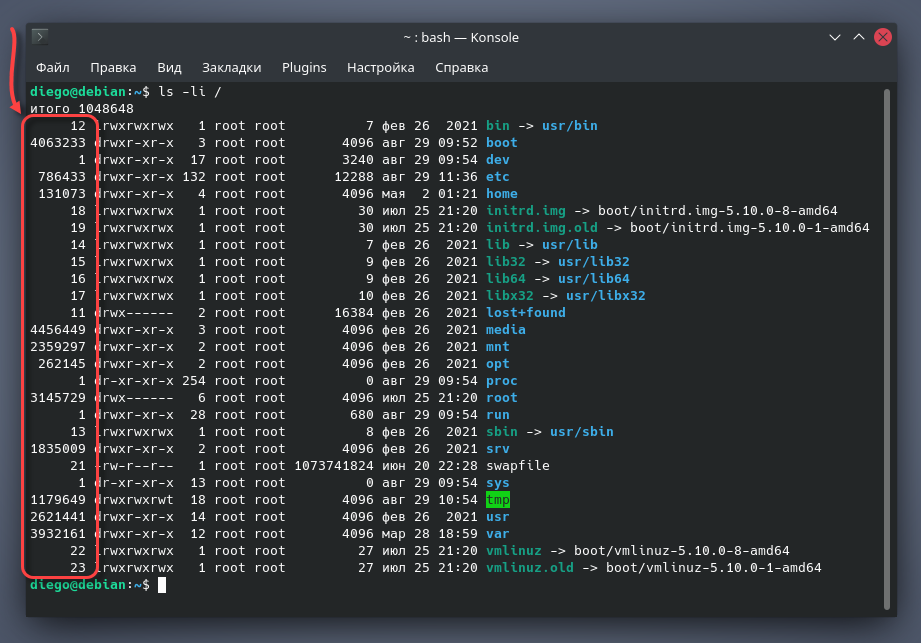Viewport: 921px width, 643px height.
Task: Open the Вид menu
Action: pos(169,68)
